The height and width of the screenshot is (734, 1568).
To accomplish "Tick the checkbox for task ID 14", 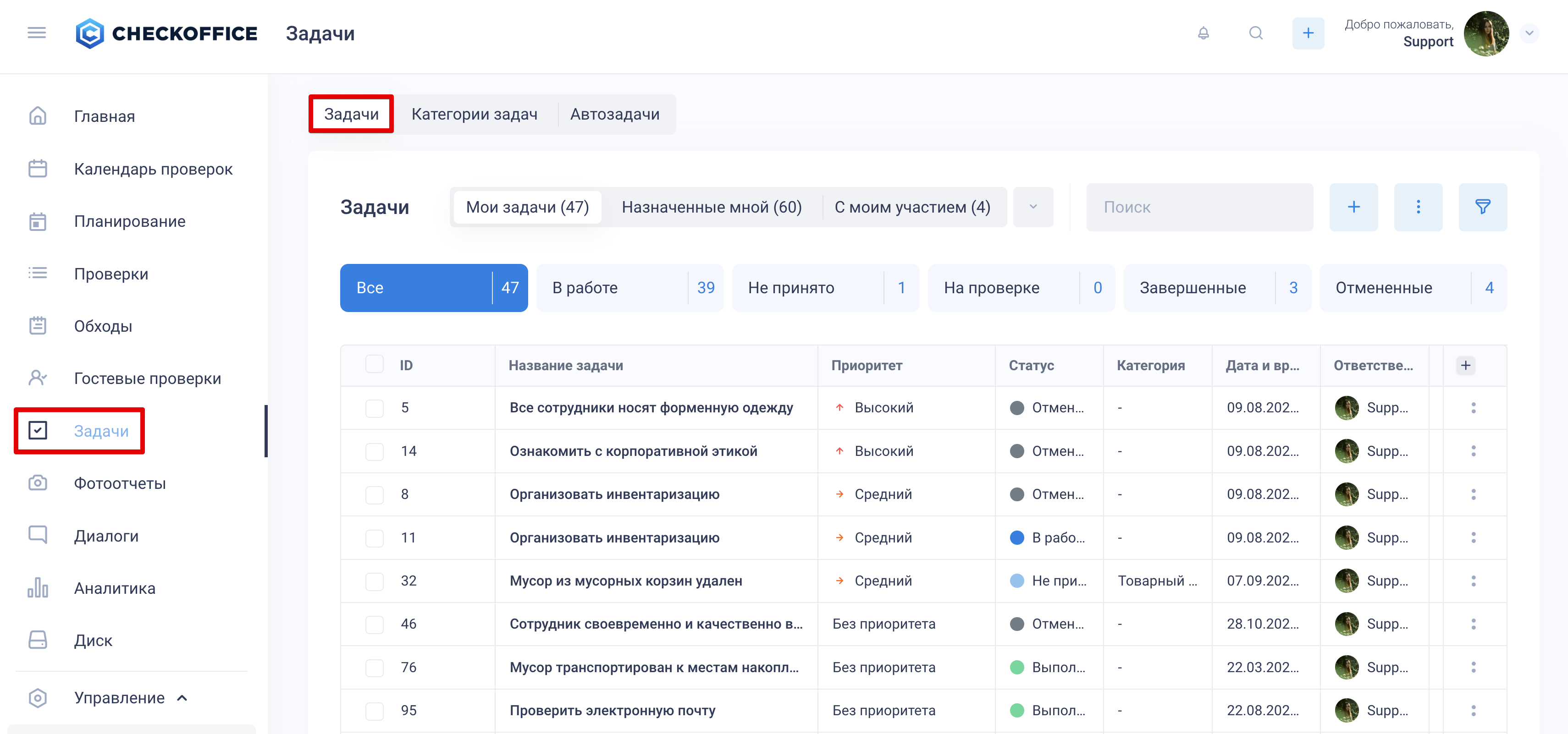I will tap(374, 451).
